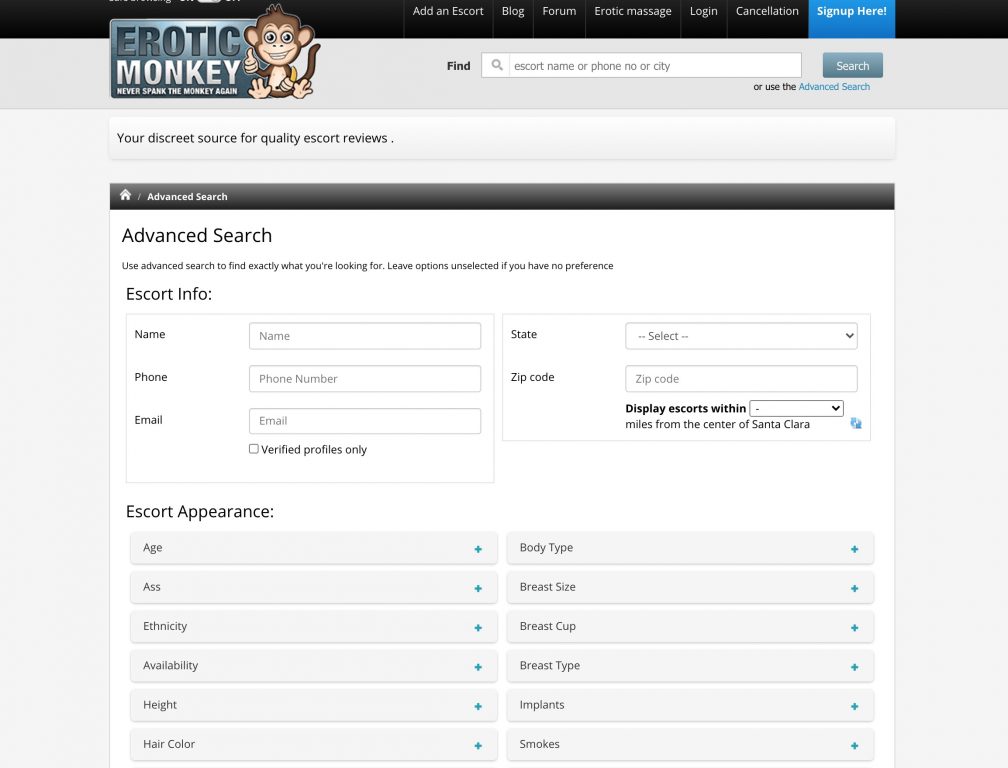Click the 'Phone' field label
The width and height of the screenshot is (1008, 768).
pos(151,377)
